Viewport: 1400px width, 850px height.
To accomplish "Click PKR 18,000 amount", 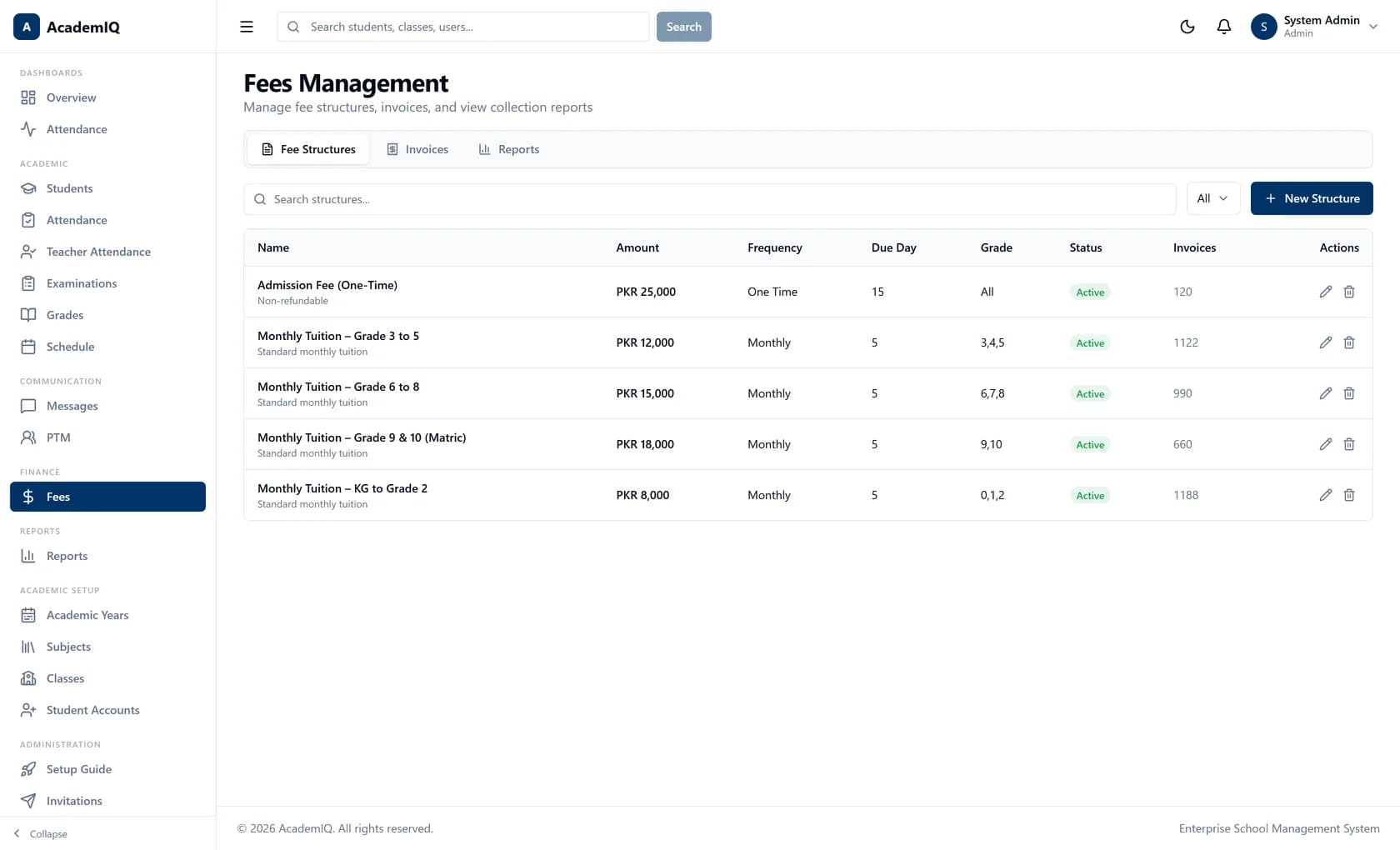I will [645, 444].
